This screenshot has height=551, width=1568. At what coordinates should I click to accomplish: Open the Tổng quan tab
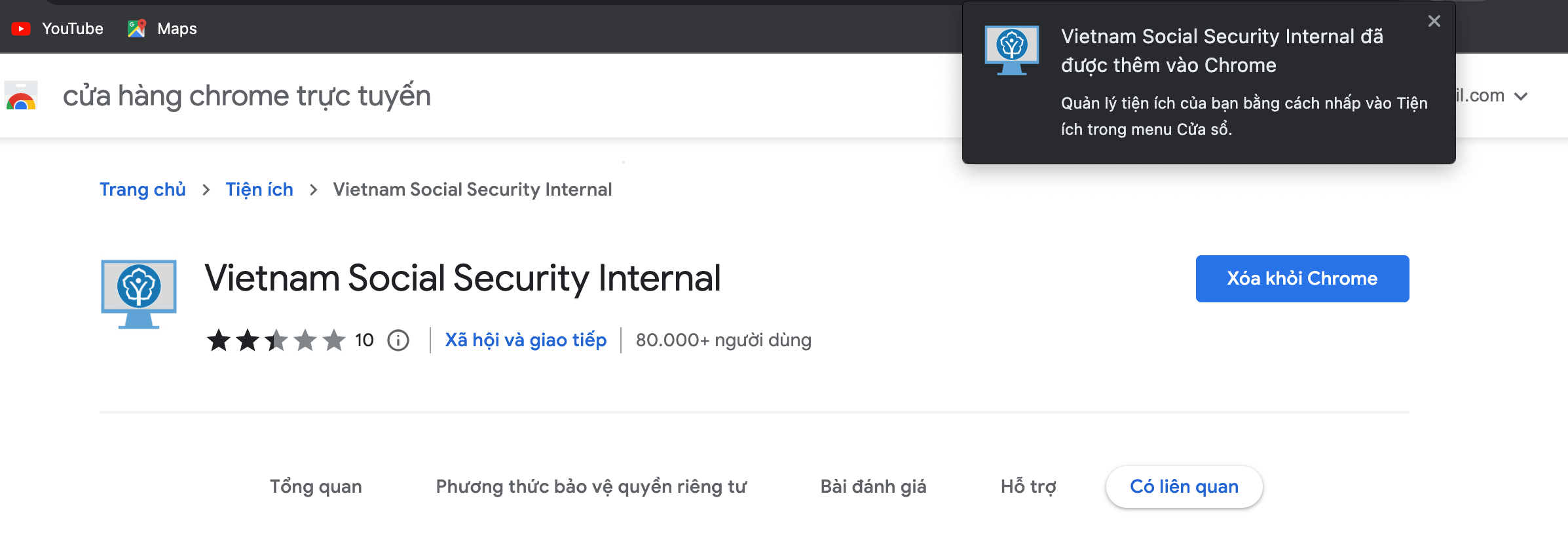click(x=316, y=486)
